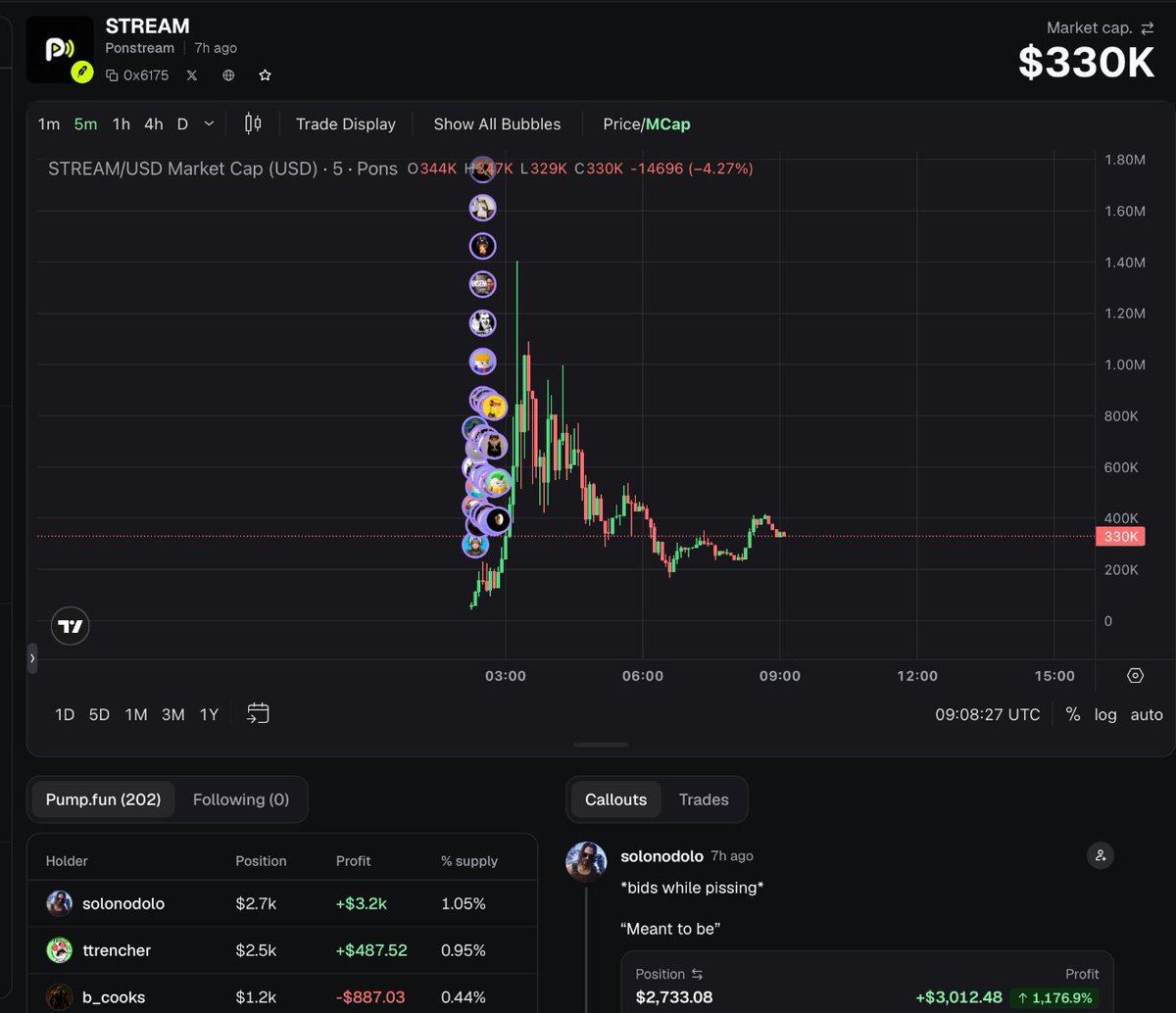Screen dimensions: 1176x1013
Task: Open solonodolo username in callout
Action: point(661,856)
